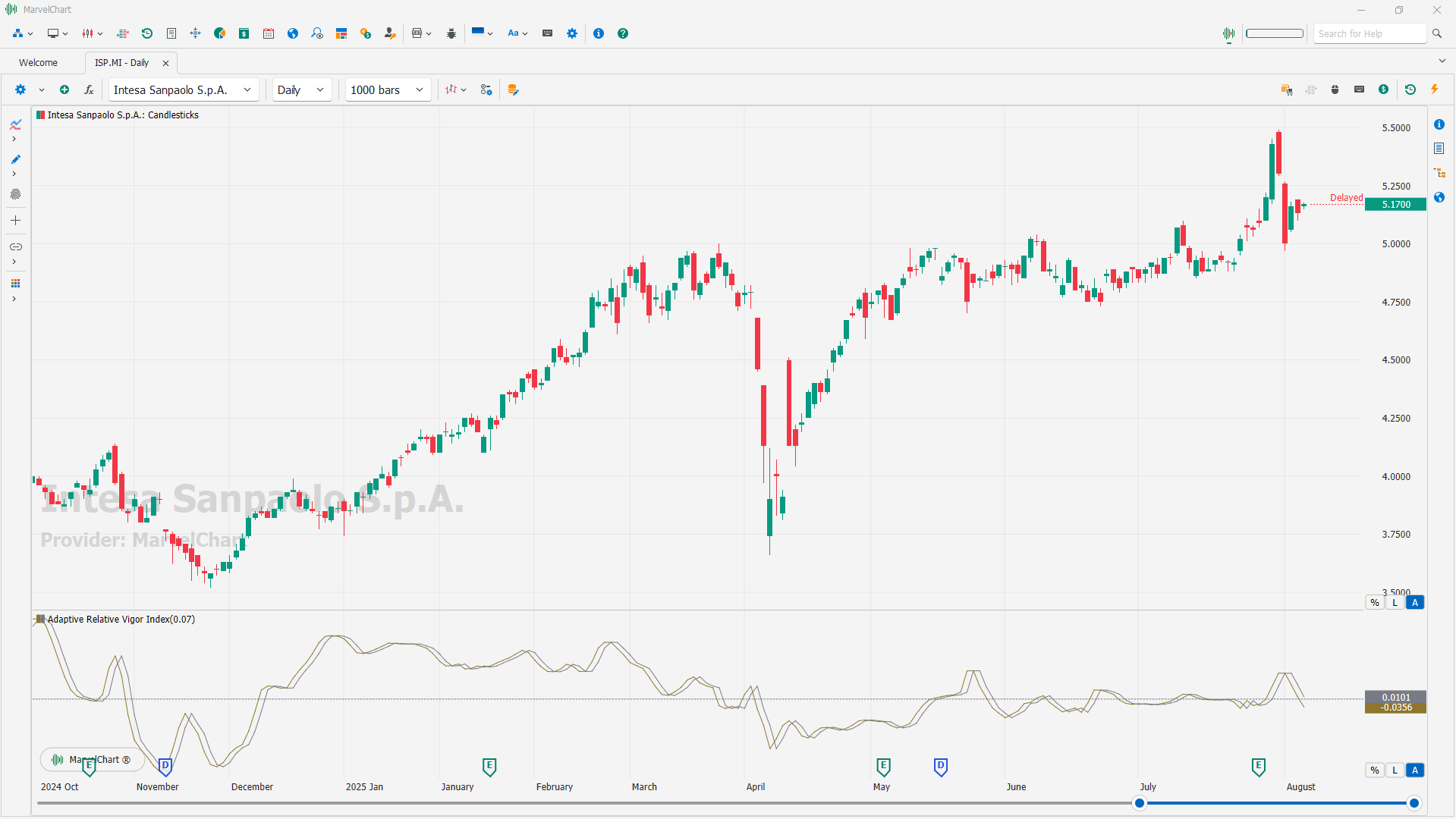Open the symbol search with eye icon

click(x=317, y=33)
